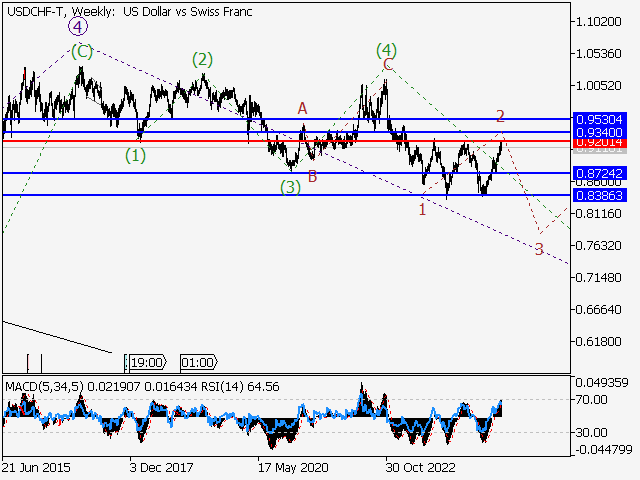Viewport: 640px width, 480px height.
Task: Click the 01:00 time marker tag
Action: tap(197, 362)
